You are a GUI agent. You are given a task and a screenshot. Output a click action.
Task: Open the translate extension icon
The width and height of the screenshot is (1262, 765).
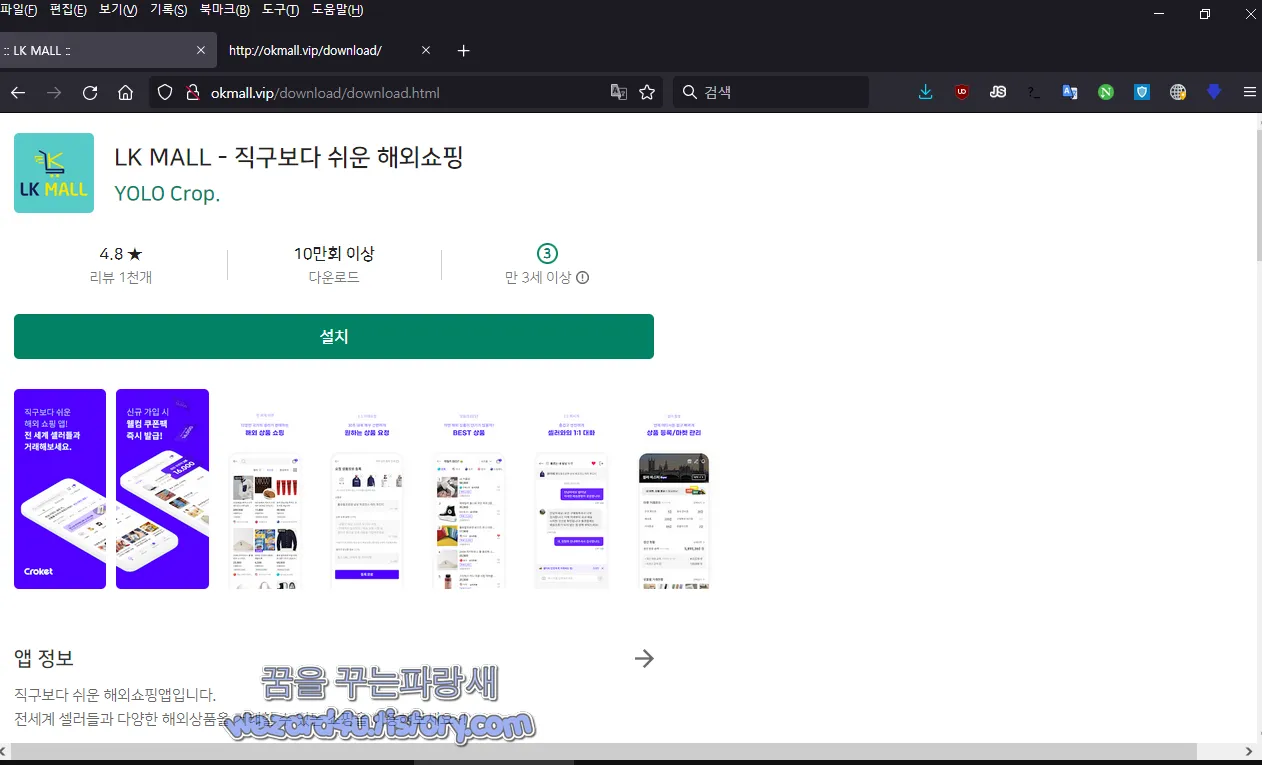(x=1069, y=92)
